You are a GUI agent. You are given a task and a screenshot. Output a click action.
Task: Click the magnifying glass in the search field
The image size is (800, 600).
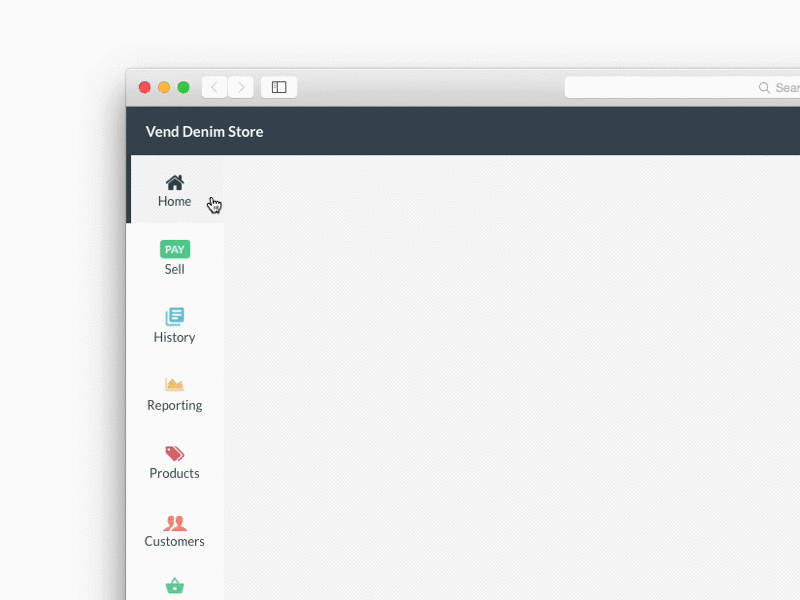click(763, 87)
